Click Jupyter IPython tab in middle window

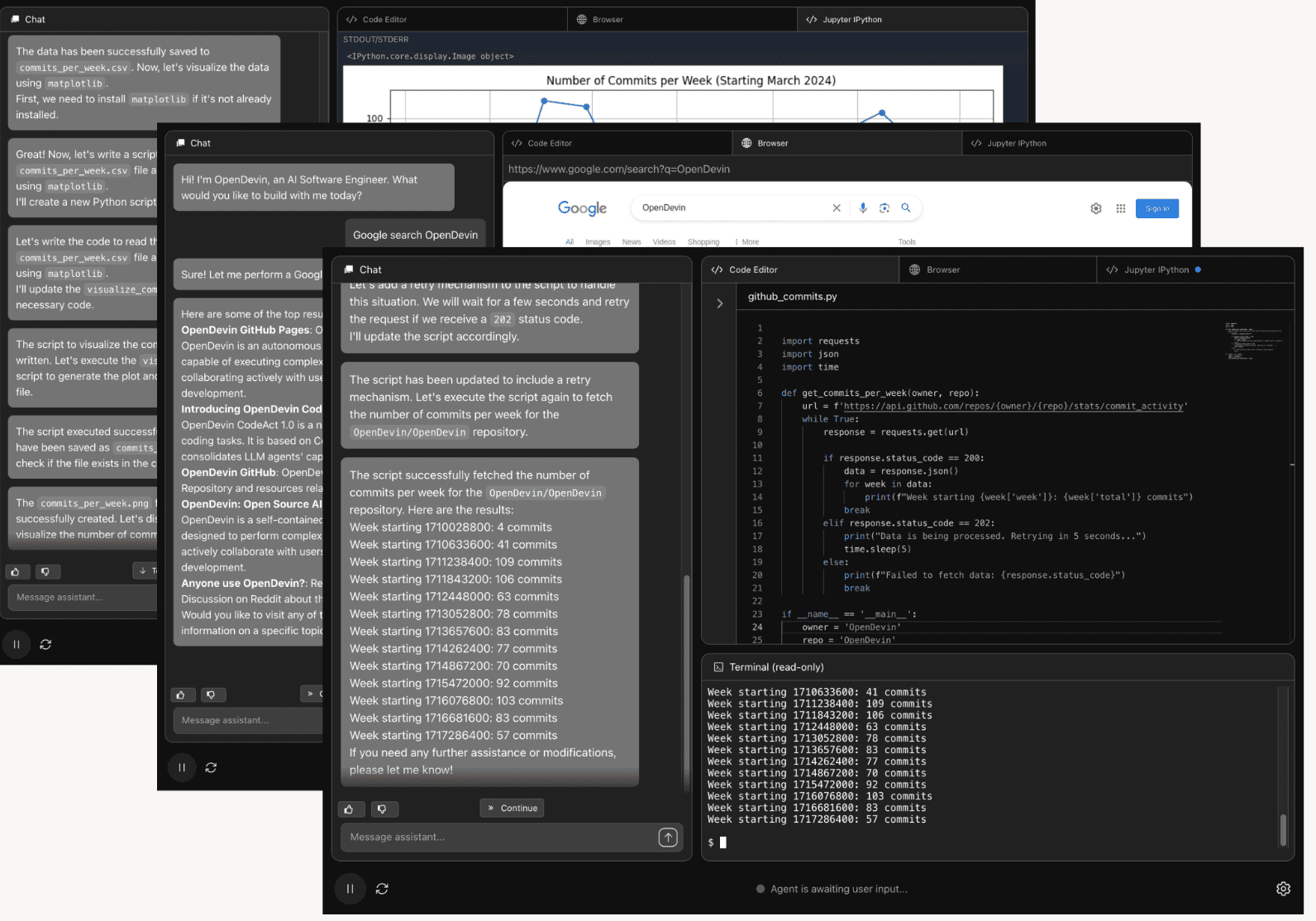(x=1077, y=143)
